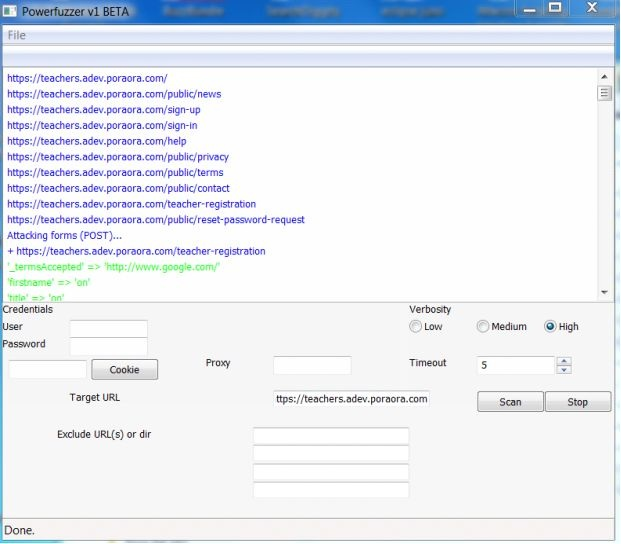Click the /public/privacy URL line
Viewport: 621px width, 544px height.
coord(118,157)
